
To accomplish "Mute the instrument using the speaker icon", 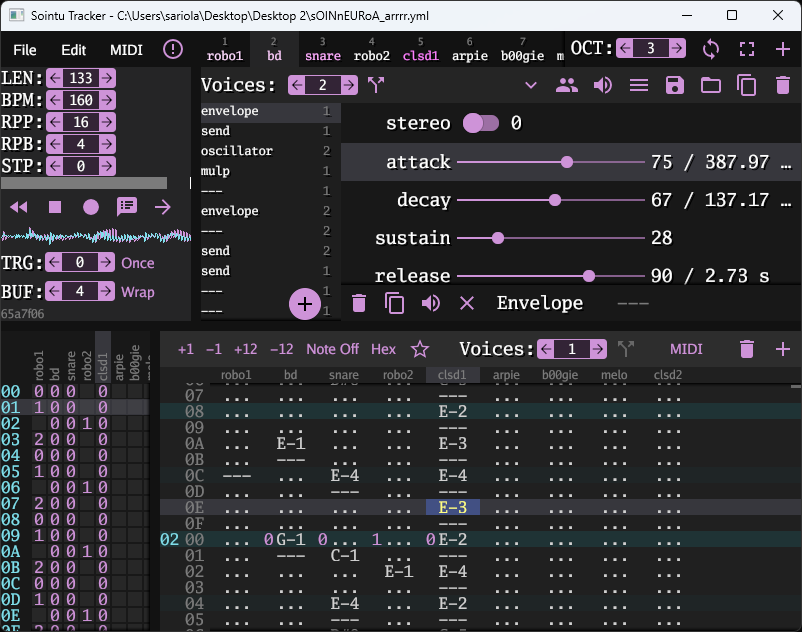I will coord(602,85).
